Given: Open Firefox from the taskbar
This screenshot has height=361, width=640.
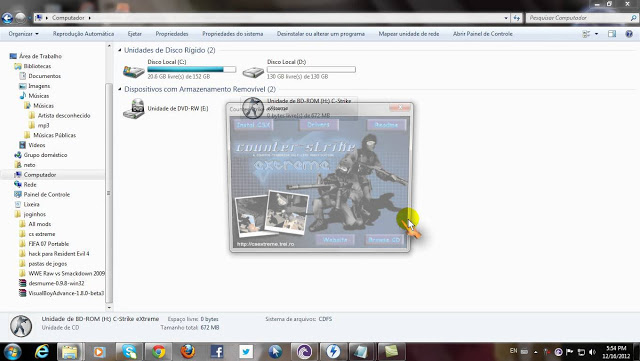Looking at the screenshot, I should (188, 352).
